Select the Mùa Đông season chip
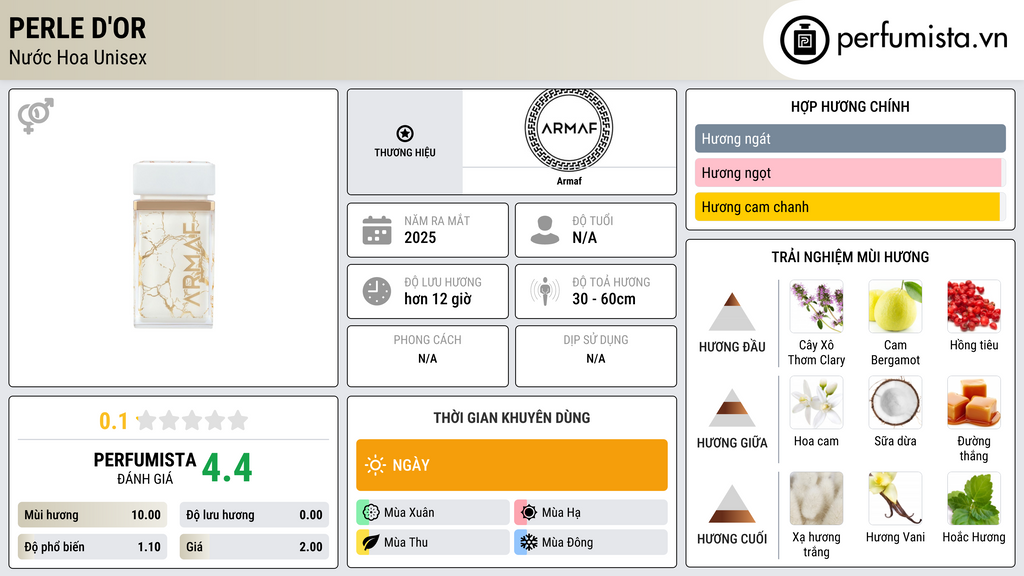Screen dimensions: 1024x576 tap(590, 543)
